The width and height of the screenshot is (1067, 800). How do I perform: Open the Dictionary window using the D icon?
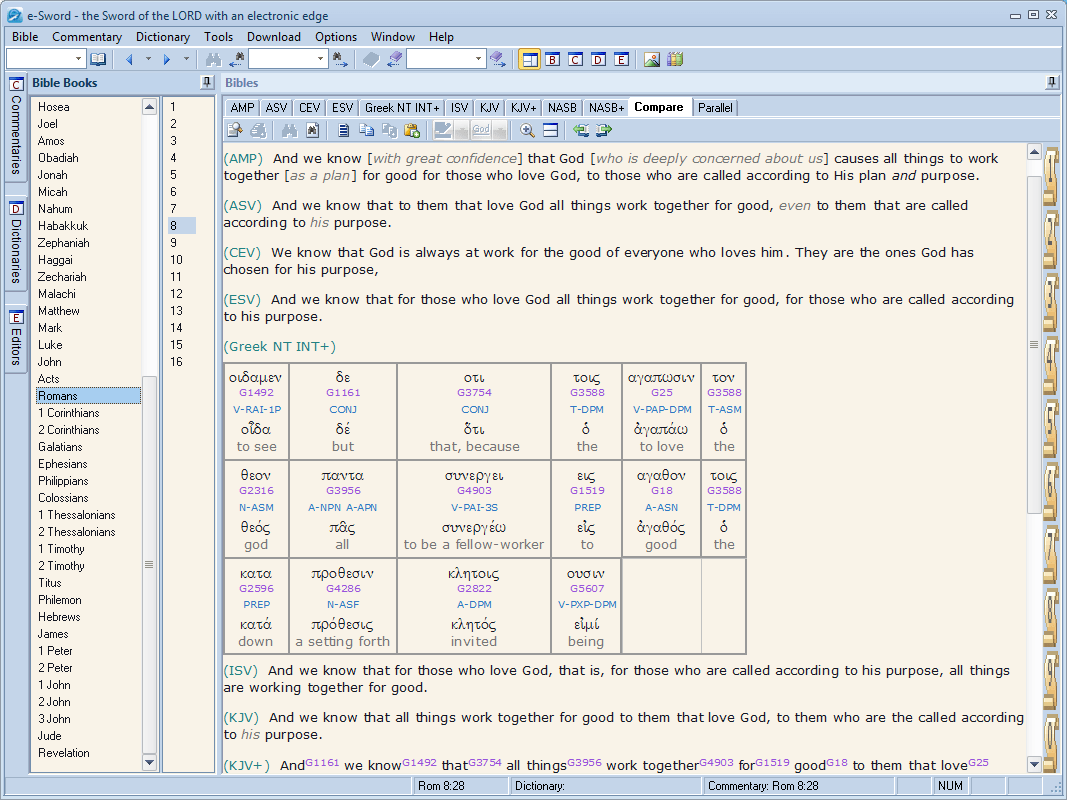598,59
